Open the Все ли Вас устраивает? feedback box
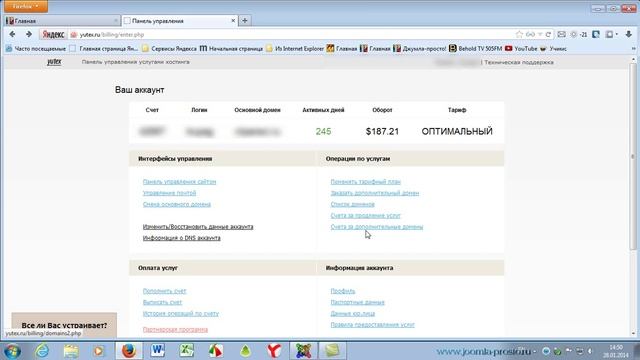640x360 pixels. tap(64, 325)
